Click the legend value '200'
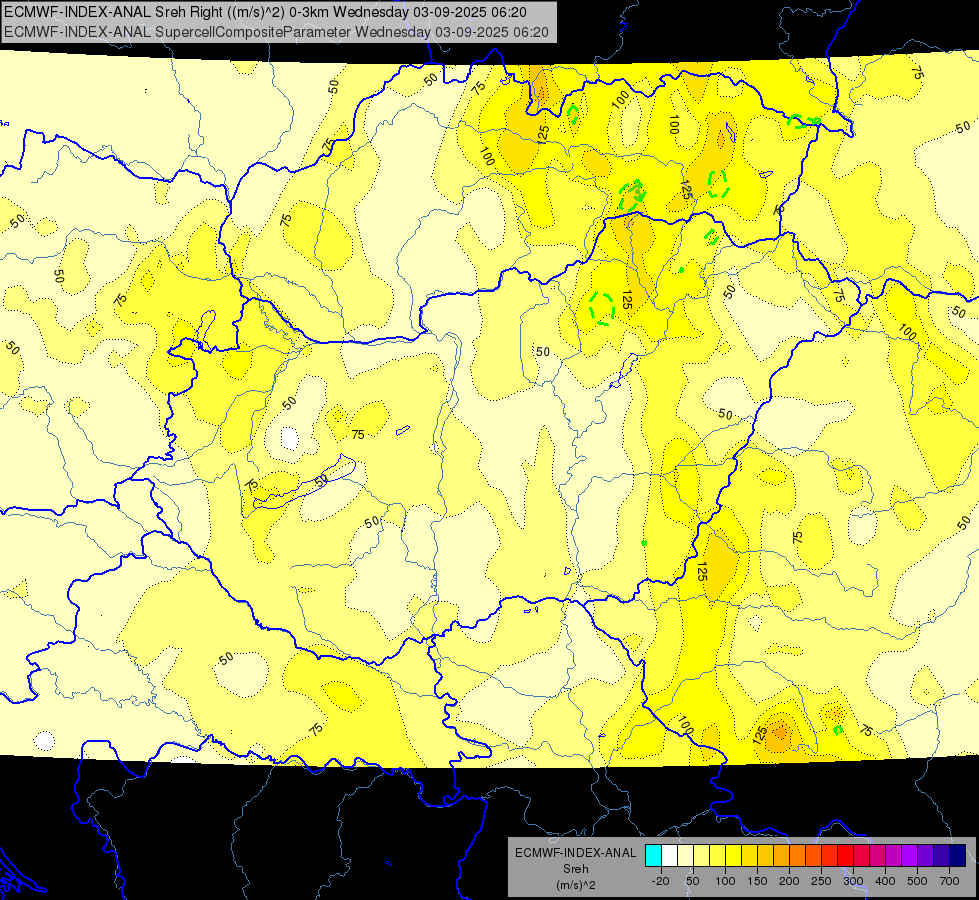This screenshot has height=900, width=979. [789, 881]
